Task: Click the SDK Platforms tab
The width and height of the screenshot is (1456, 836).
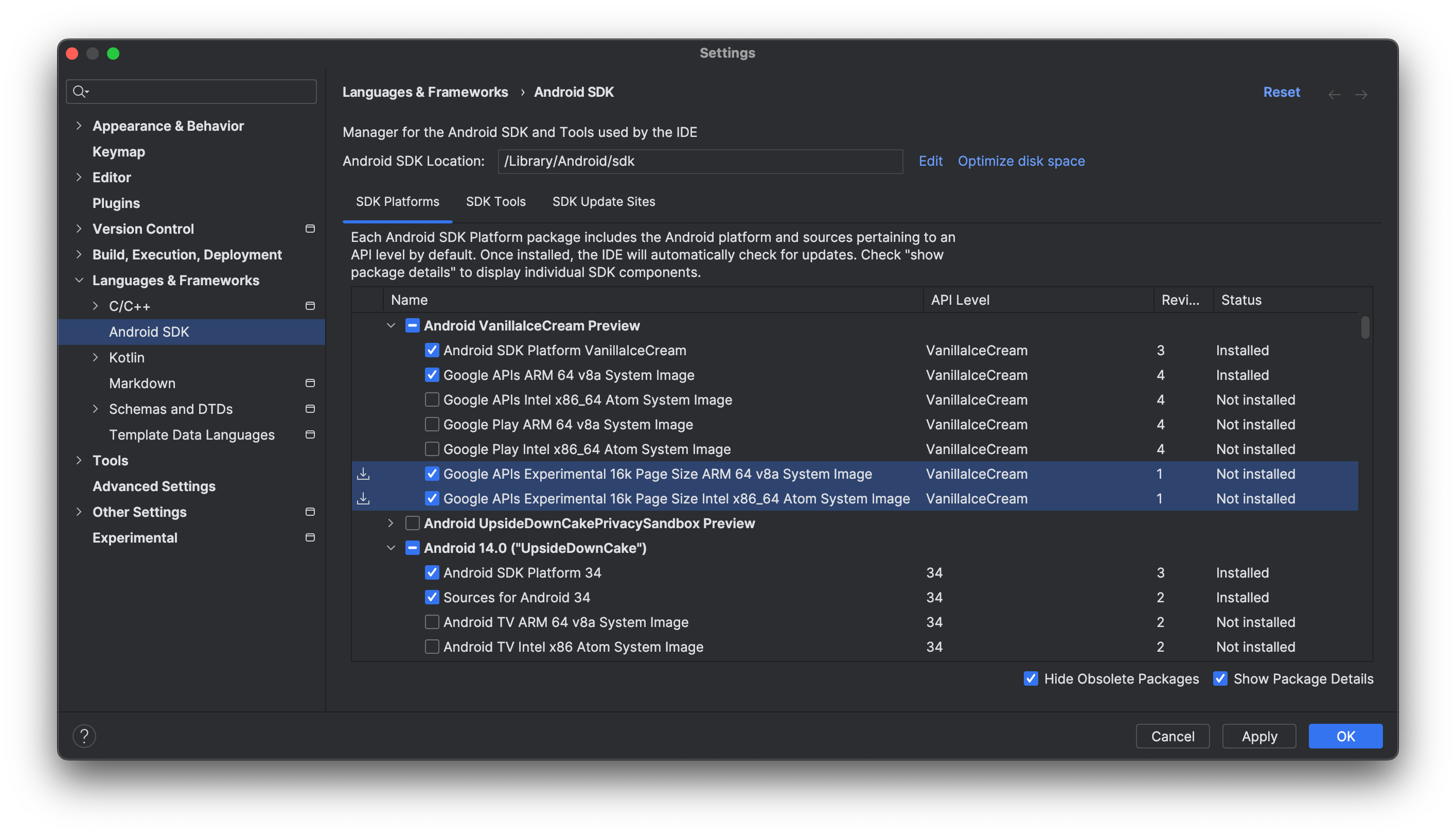Action: (398, 201)
